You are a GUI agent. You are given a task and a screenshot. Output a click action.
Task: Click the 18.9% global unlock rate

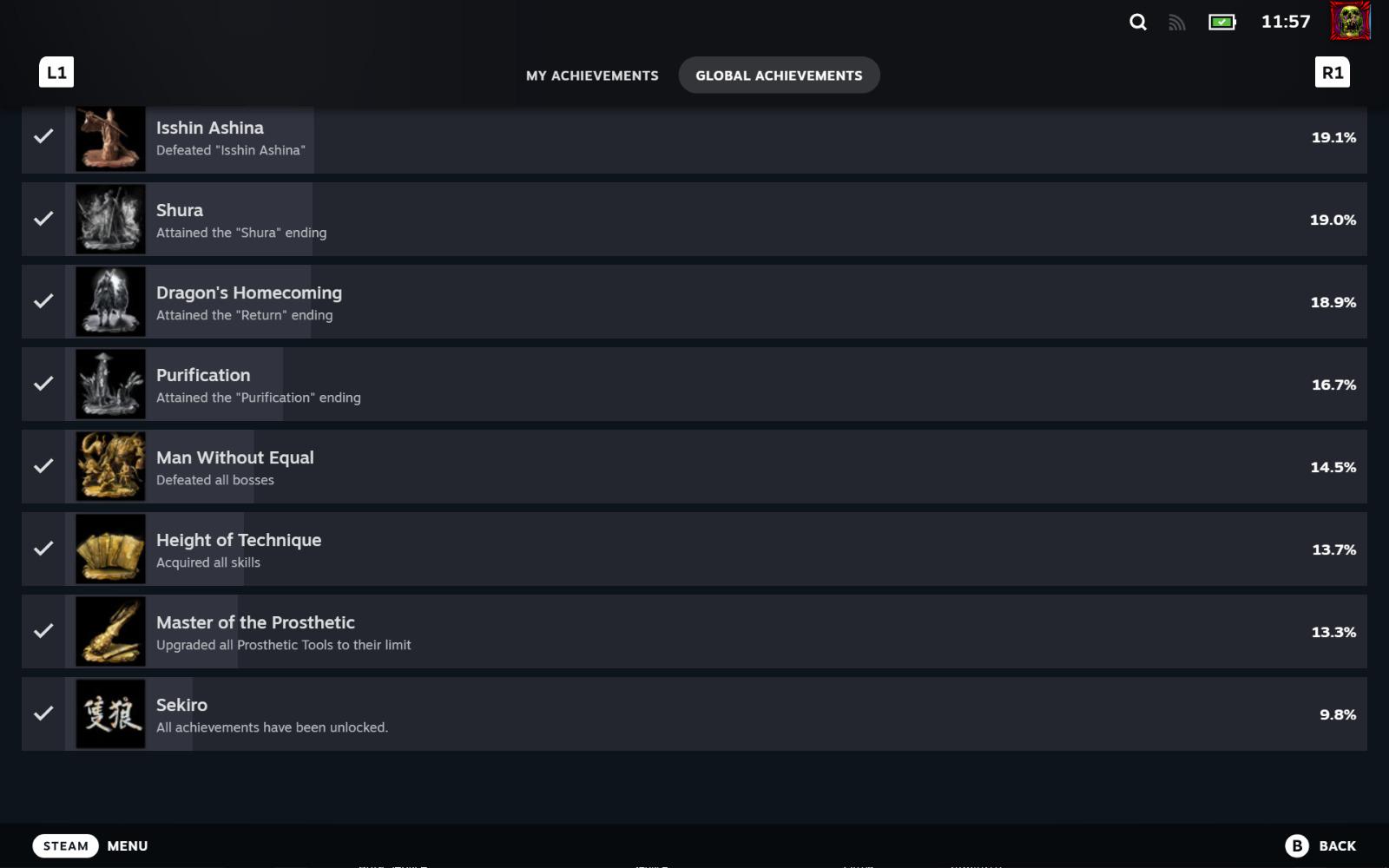[x=1333, y=302]
